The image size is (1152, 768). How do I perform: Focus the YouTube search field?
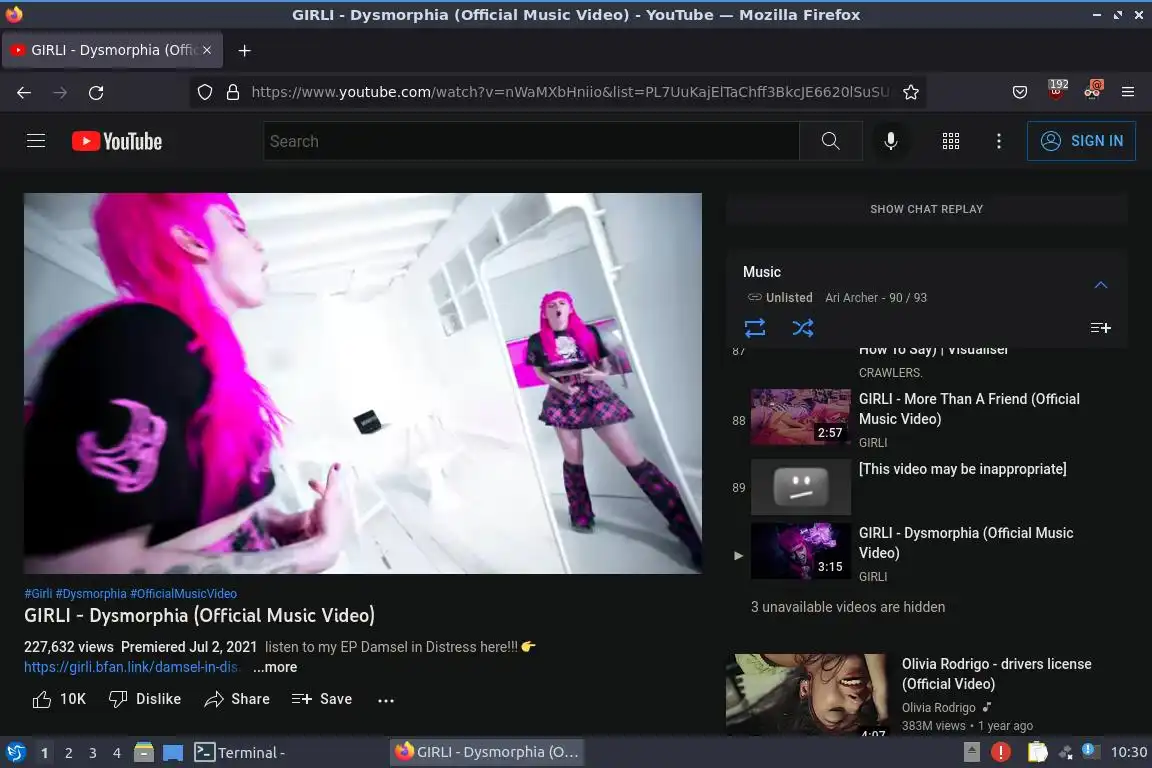[x=531, y=141]
